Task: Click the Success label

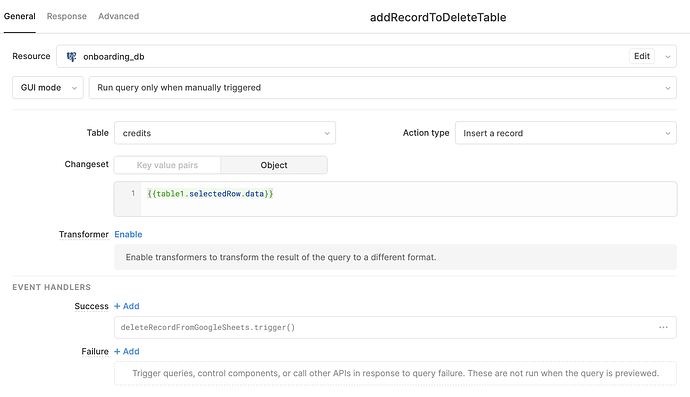Action: tap(92, 306)
